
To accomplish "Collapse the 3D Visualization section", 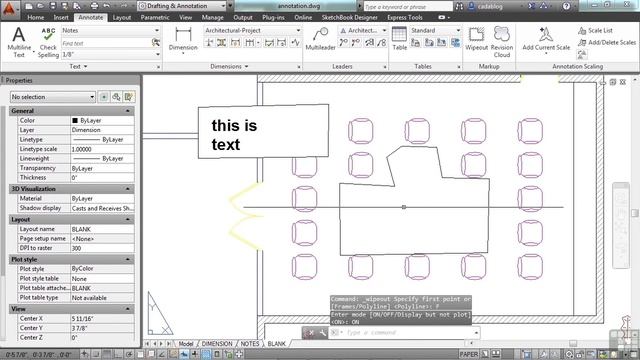I will [127, 189].
